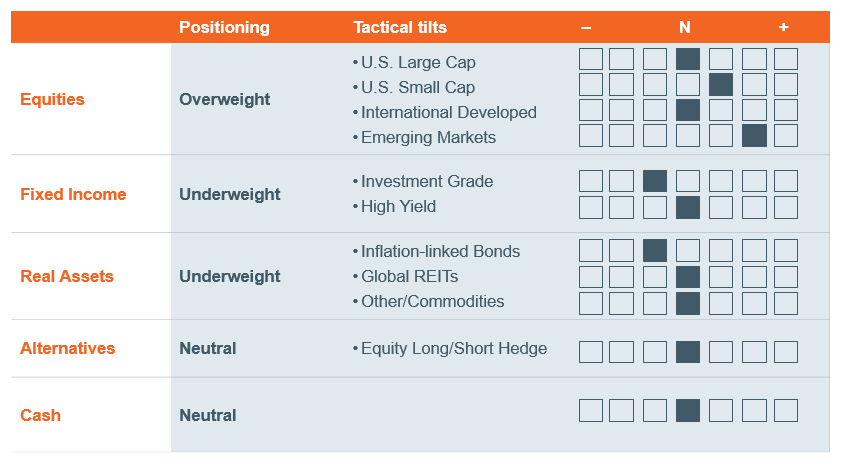
Task: Click the filled box in High Yield row
Action: tap(688, 207)
